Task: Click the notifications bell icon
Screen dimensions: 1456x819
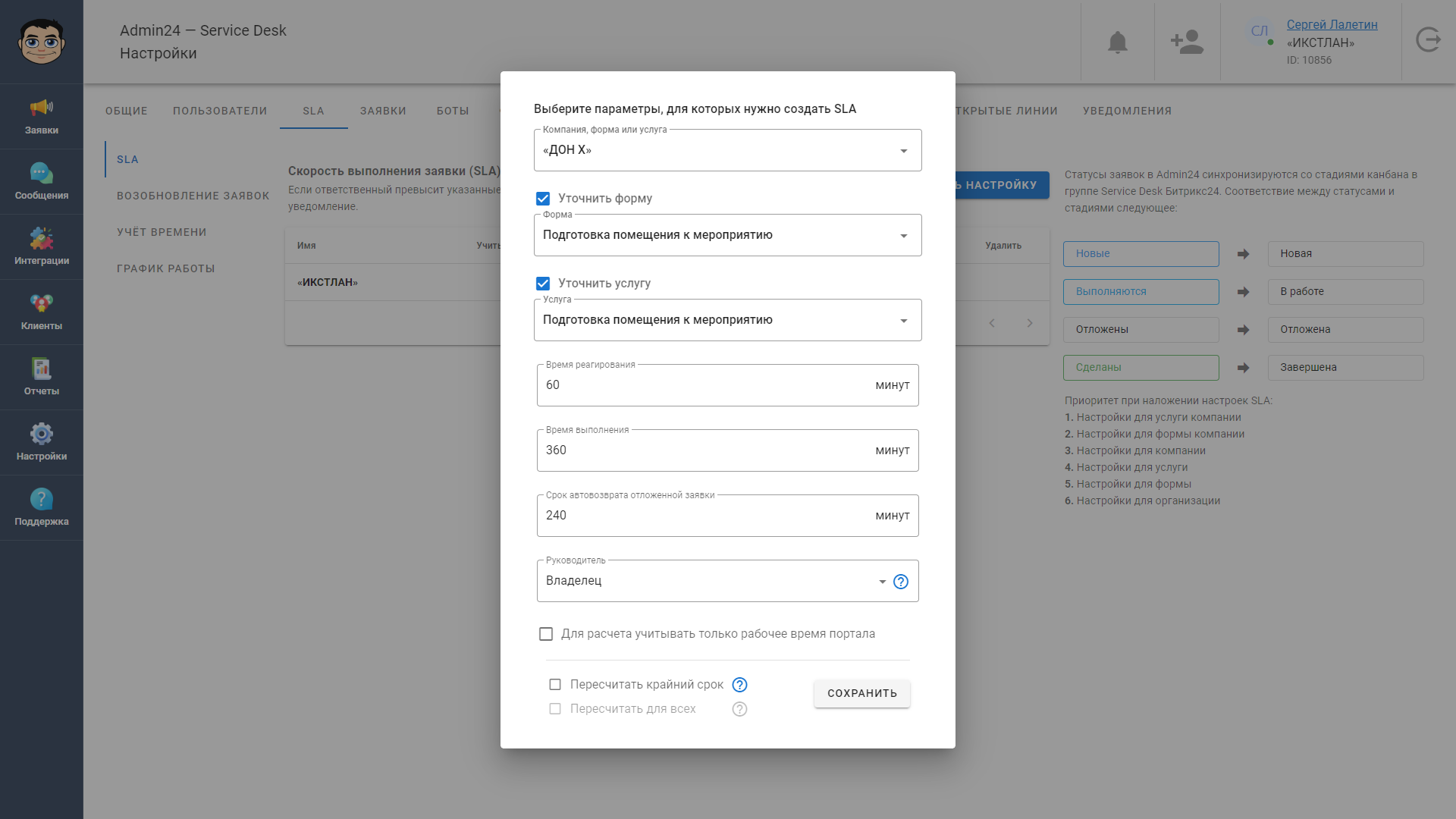Action: point(1118,42)
